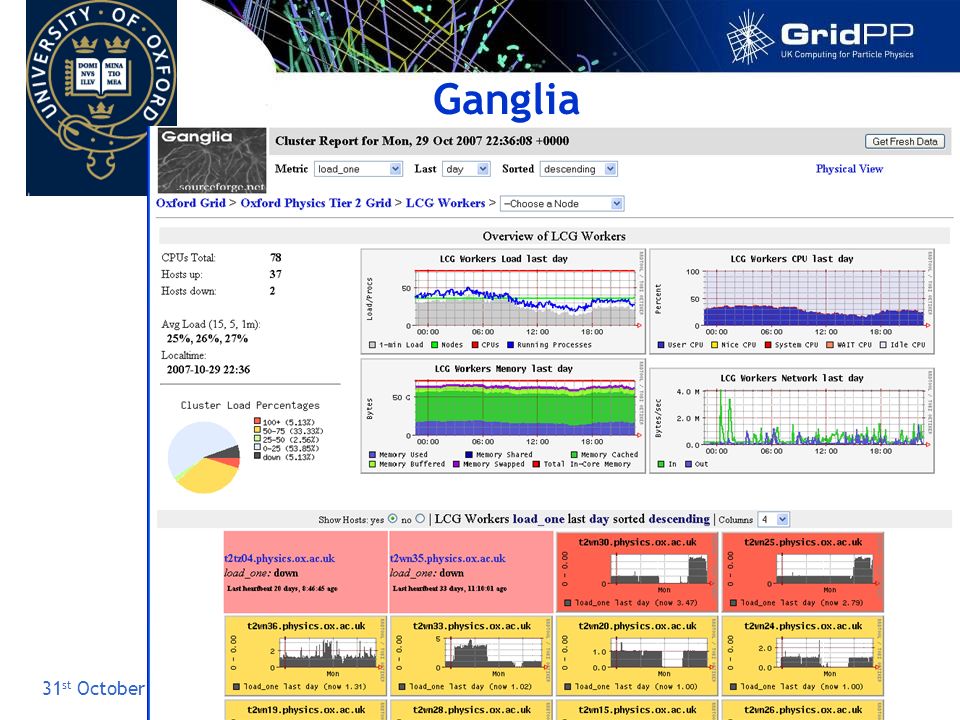Click the Hosts up value 37
960x720 pixels.
(x=276, y=274)
